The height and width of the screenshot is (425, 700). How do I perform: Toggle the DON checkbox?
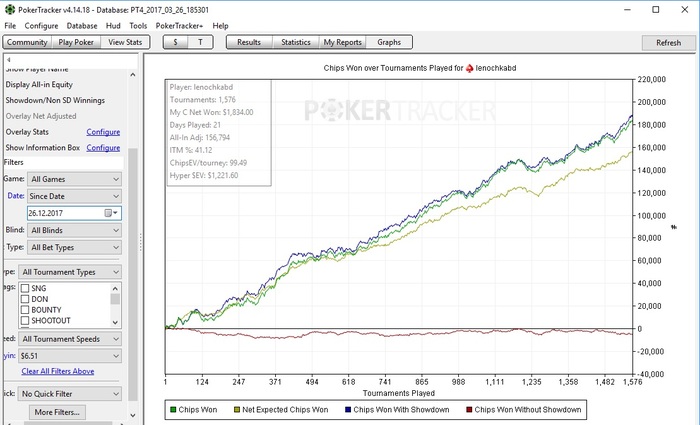(x=25, y=299)
